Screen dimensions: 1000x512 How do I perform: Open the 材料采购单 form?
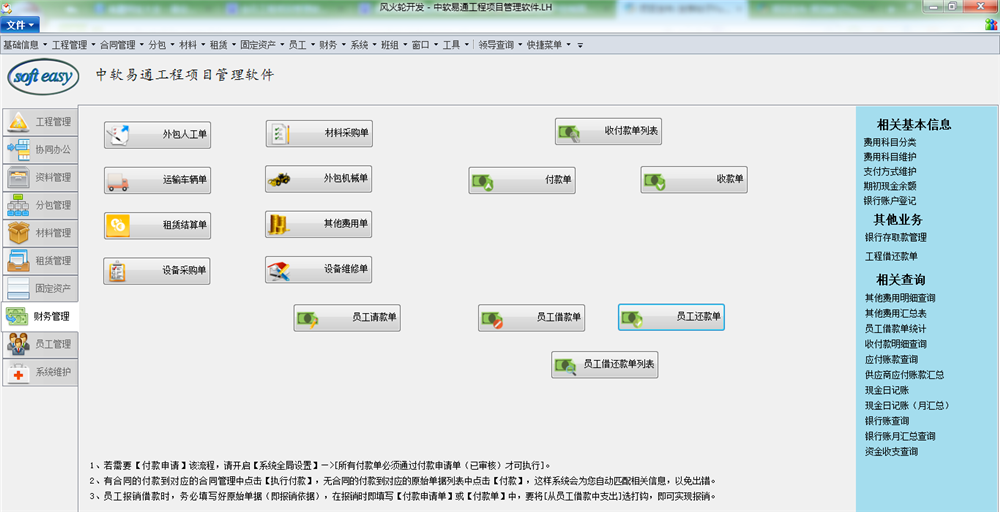[x=319, y=133]
